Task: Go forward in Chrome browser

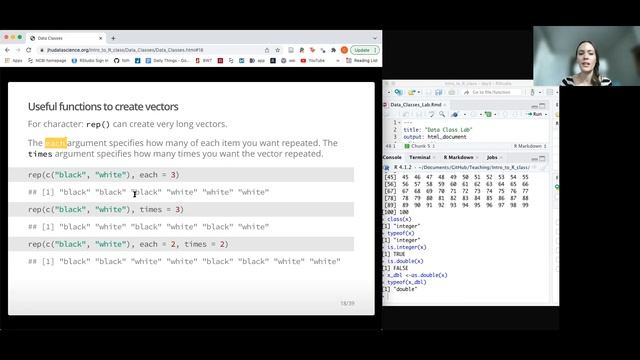Action: (18, 50)
